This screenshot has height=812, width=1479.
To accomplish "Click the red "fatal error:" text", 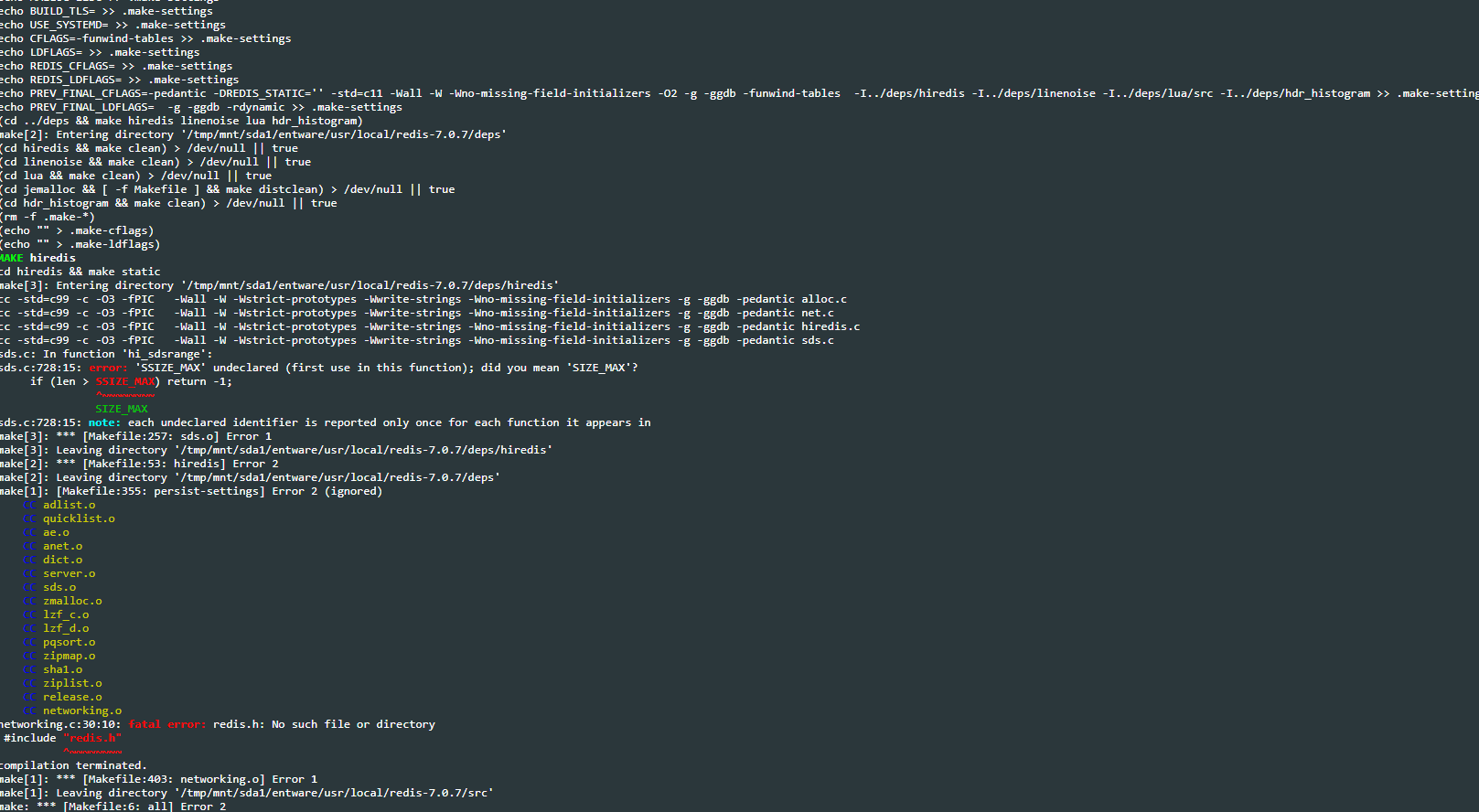I will 166,724.
